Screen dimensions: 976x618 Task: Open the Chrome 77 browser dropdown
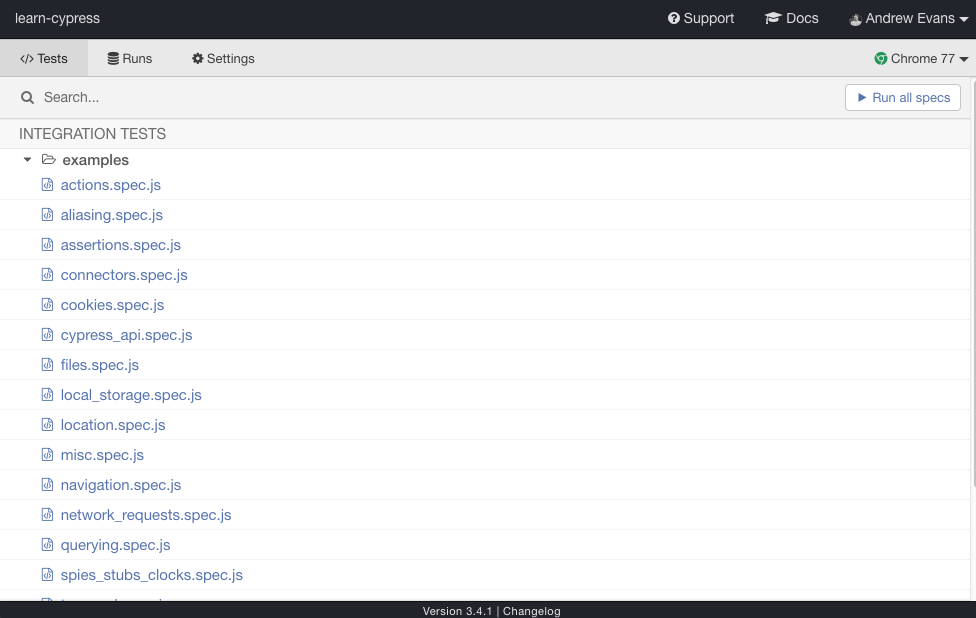(x=921, y=59)
